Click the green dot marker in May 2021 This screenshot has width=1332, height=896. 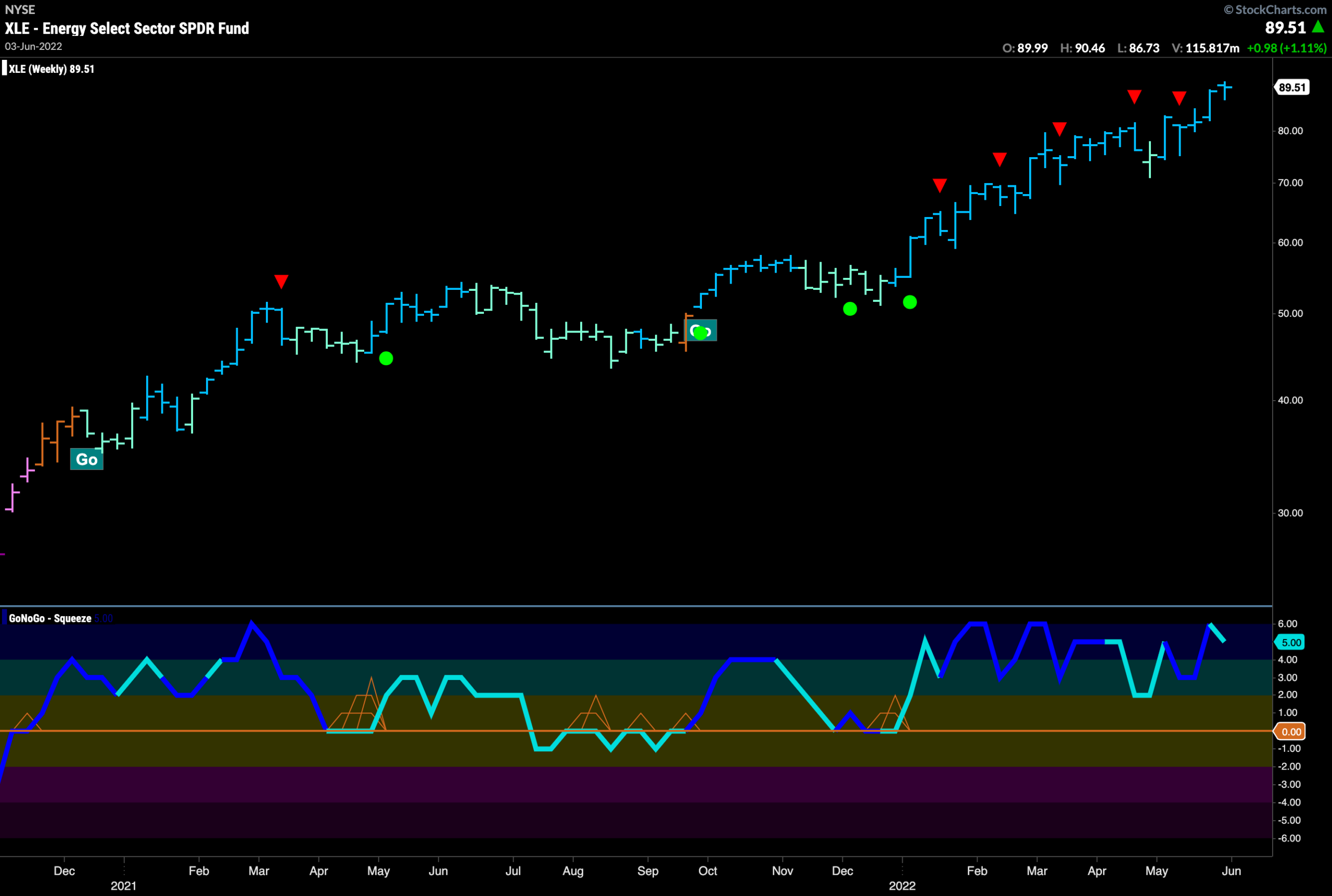pyautogui.click(x=386, y=359)
